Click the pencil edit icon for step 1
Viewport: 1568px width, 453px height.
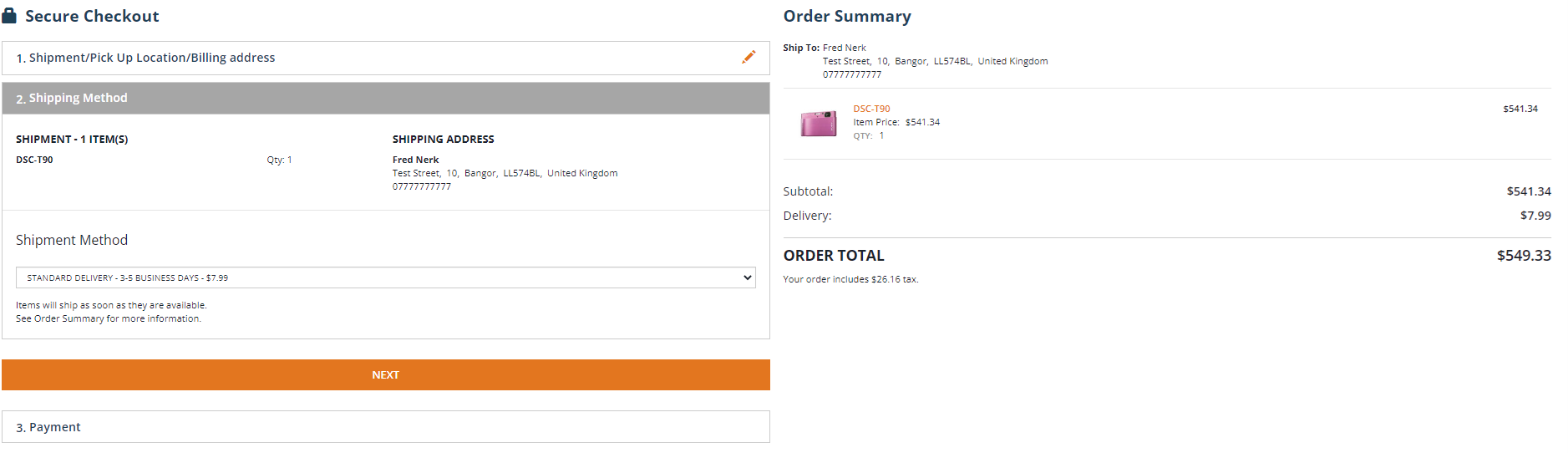(x=748, y=57)
